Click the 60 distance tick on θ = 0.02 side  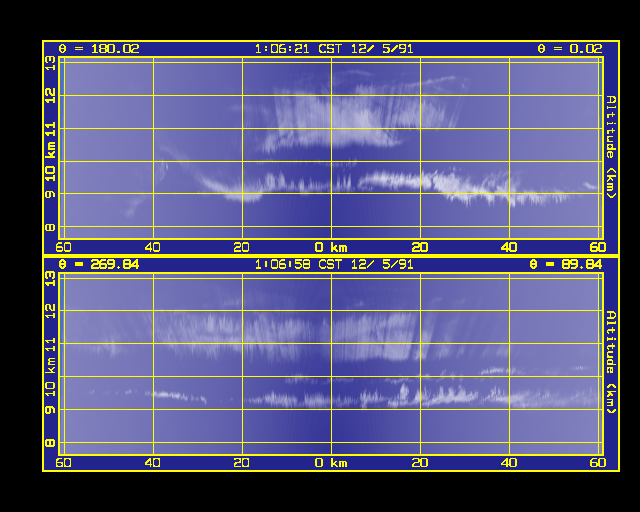(x=598, y=247)
